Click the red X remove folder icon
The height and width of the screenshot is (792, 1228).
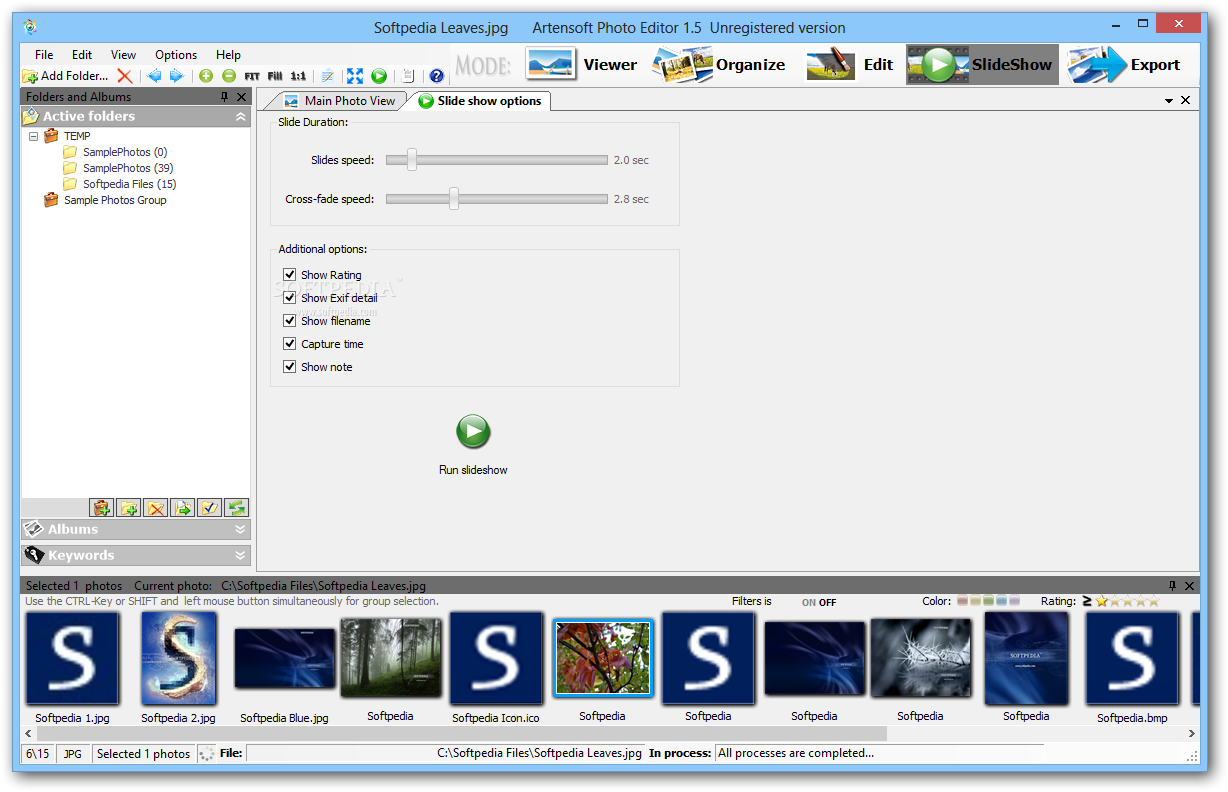click(x=124, y=76)
